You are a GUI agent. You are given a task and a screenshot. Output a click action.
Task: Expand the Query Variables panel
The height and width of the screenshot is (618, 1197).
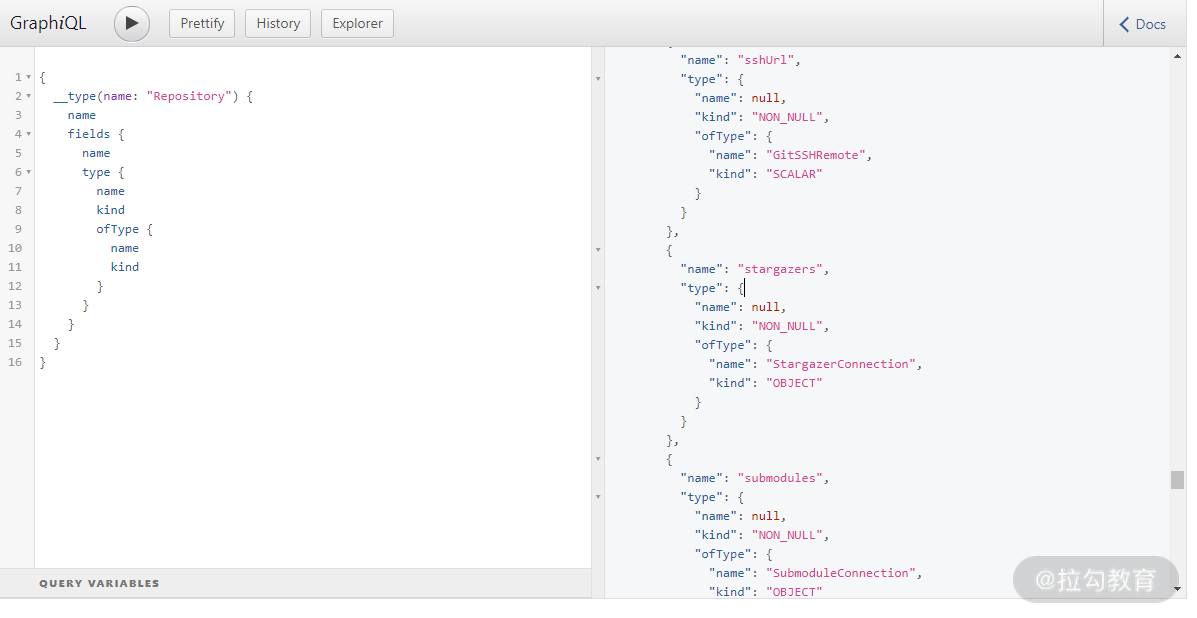(99, 583)
